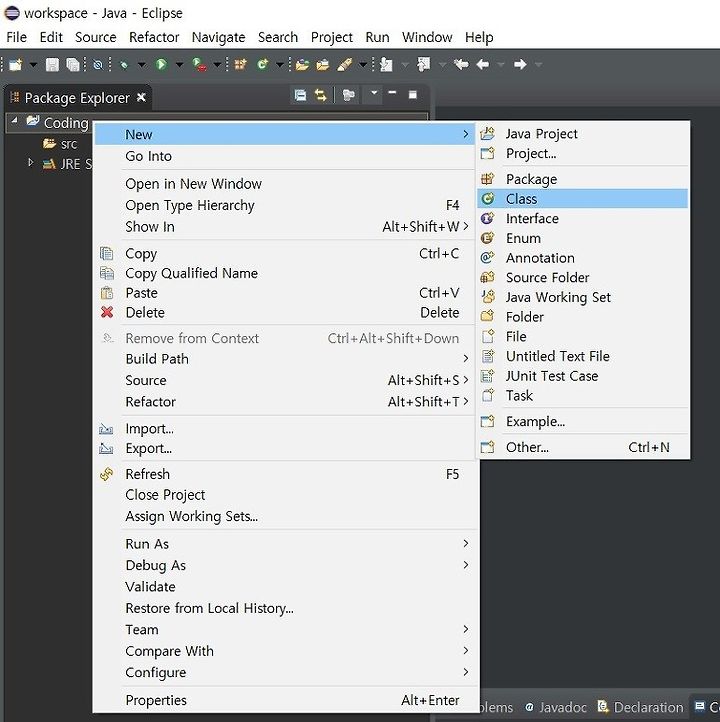Click the New Java Package toolbar icon
720x722 pixels.
[x=240, y=64]
